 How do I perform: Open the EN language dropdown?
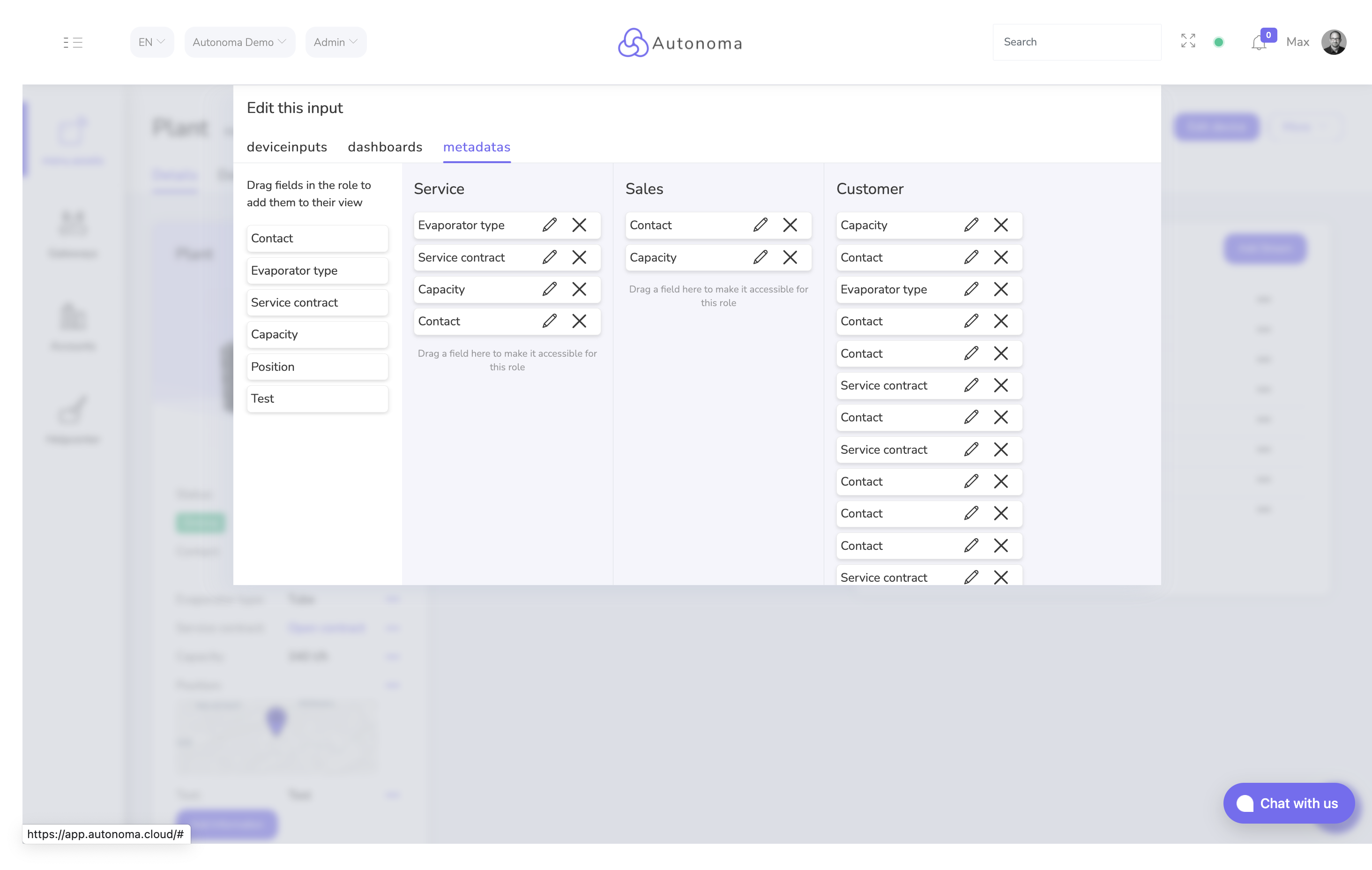[x=151, y=42]
